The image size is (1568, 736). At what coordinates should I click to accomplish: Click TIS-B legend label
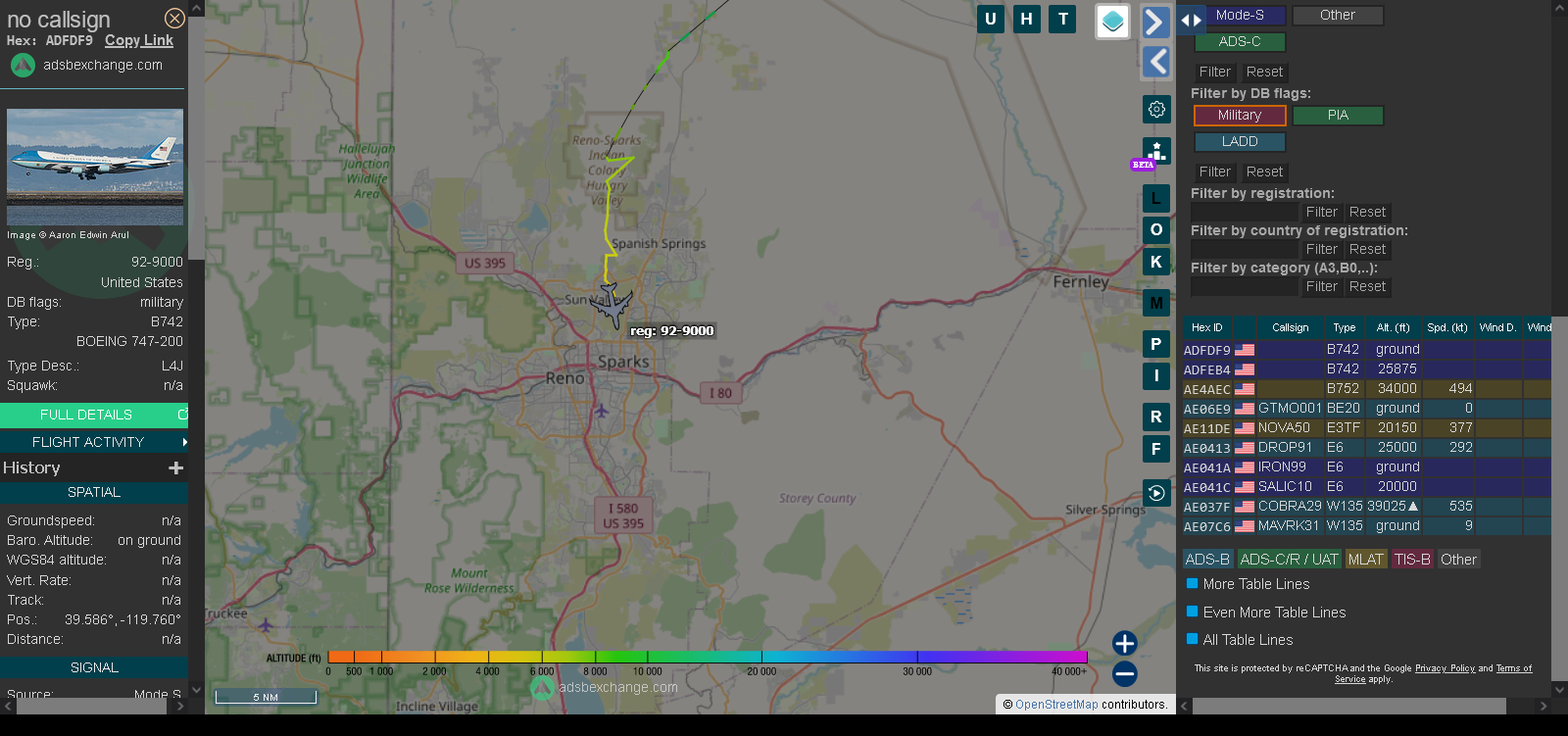[x=1412, y=560]
